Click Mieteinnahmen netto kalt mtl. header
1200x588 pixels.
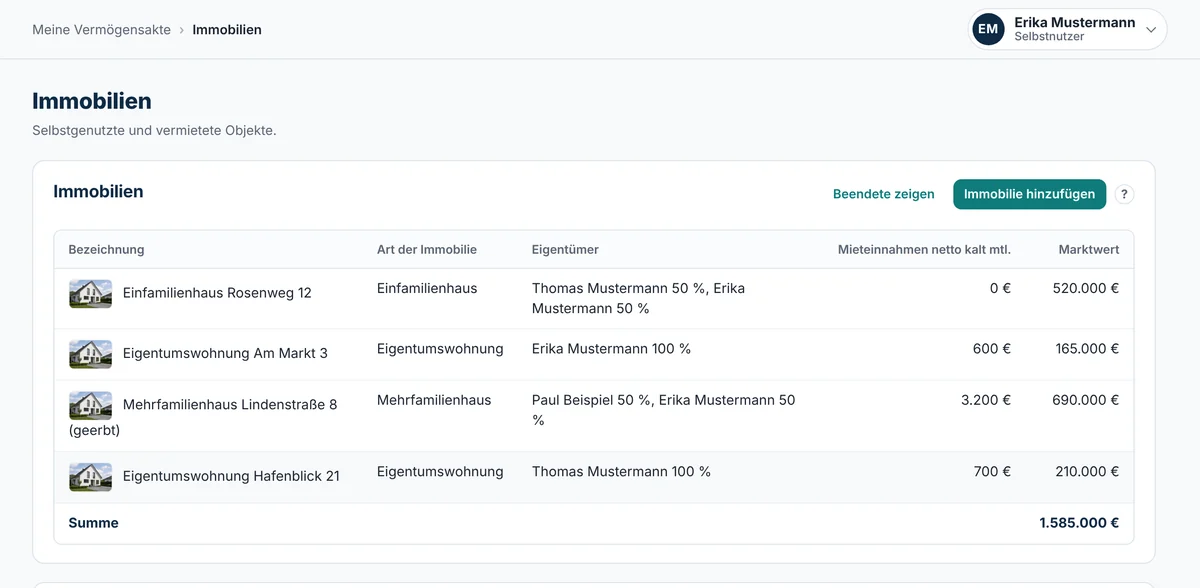click(924, 249)
